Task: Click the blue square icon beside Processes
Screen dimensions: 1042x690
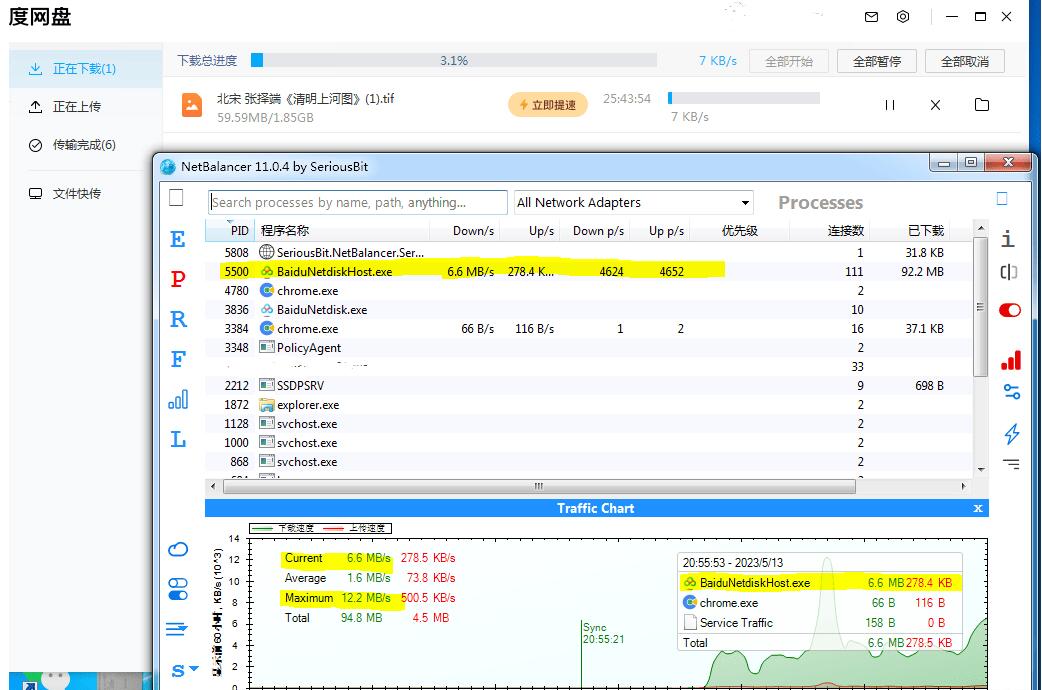Action: (1002, 199)
